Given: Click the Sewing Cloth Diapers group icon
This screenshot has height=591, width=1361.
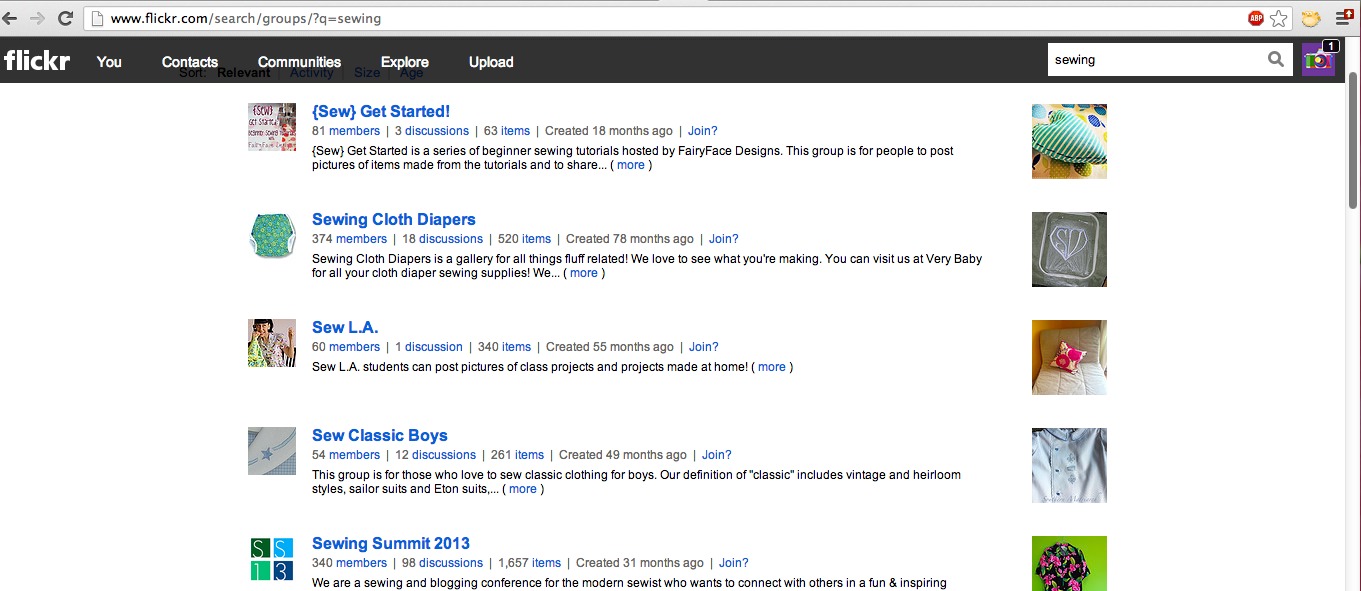Looking at the screenshot, I should pos(272,235).
